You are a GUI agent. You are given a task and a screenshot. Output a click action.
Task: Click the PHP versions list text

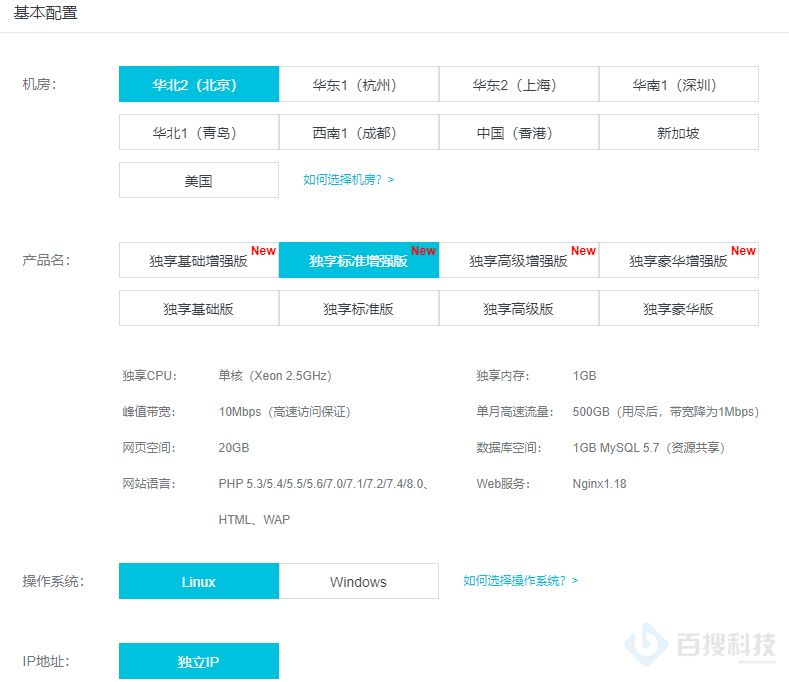323,484
